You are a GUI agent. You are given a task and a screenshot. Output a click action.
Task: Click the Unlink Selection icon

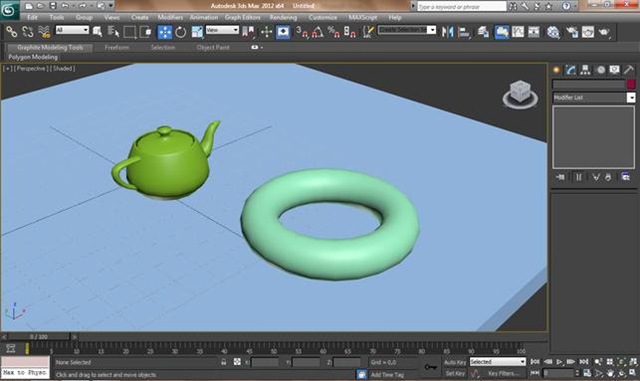tap(28, 32)
